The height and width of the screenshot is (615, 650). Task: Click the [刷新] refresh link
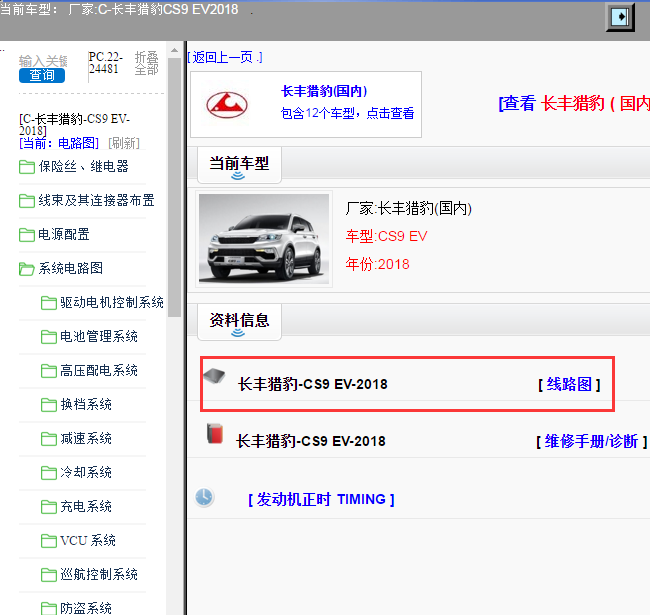(124, 143)
